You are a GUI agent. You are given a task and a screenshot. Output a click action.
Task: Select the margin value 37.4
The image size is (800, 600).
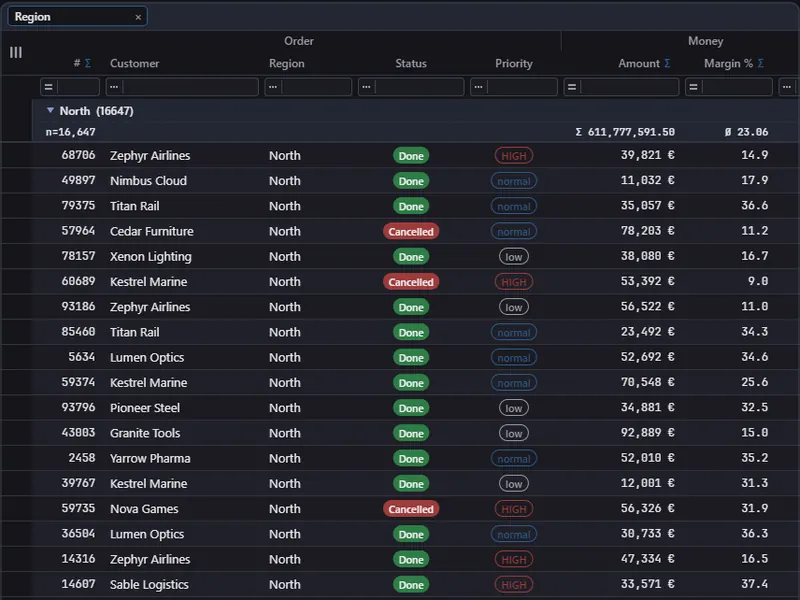coord(755,584)
